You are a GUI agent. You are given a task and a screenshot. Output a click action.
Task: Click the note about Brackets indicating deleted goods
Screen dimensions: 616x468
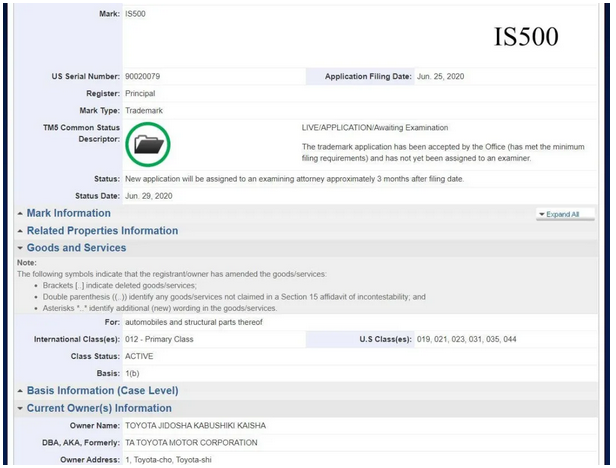(x=120, y=285)
